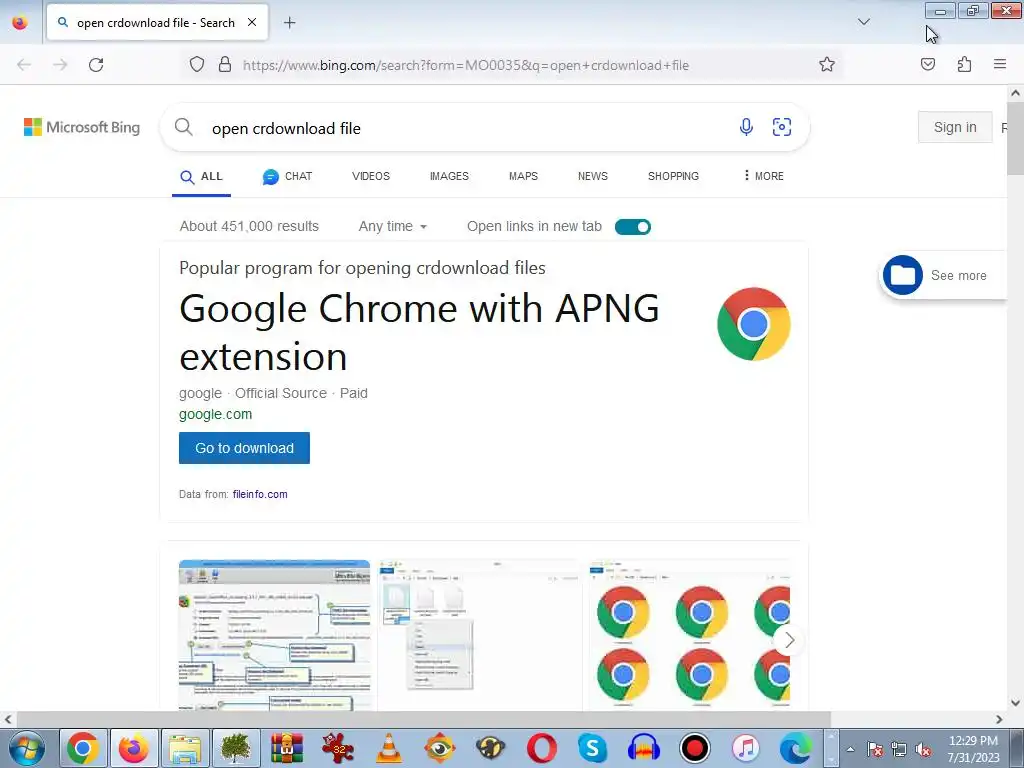Screen dimensions: 1024x768
Task: Bookmark this page with the star icon
Action: pyautogui.click(x=827, y=65)
